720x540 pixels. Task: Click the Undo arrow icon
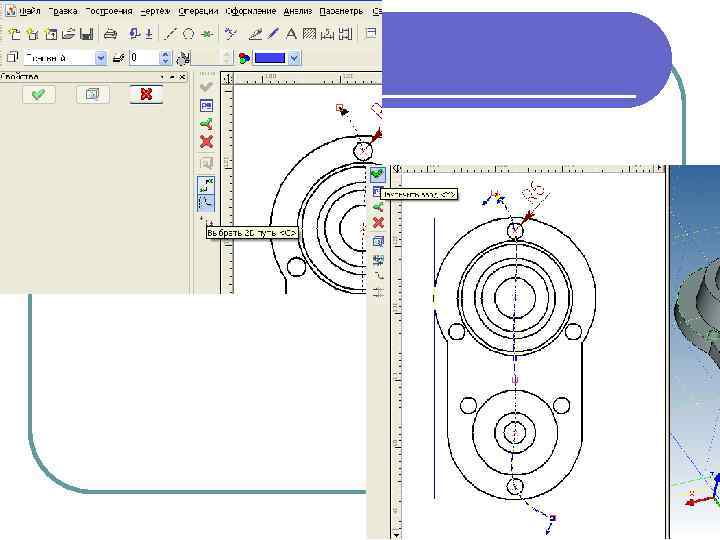(x=135, y=34)
